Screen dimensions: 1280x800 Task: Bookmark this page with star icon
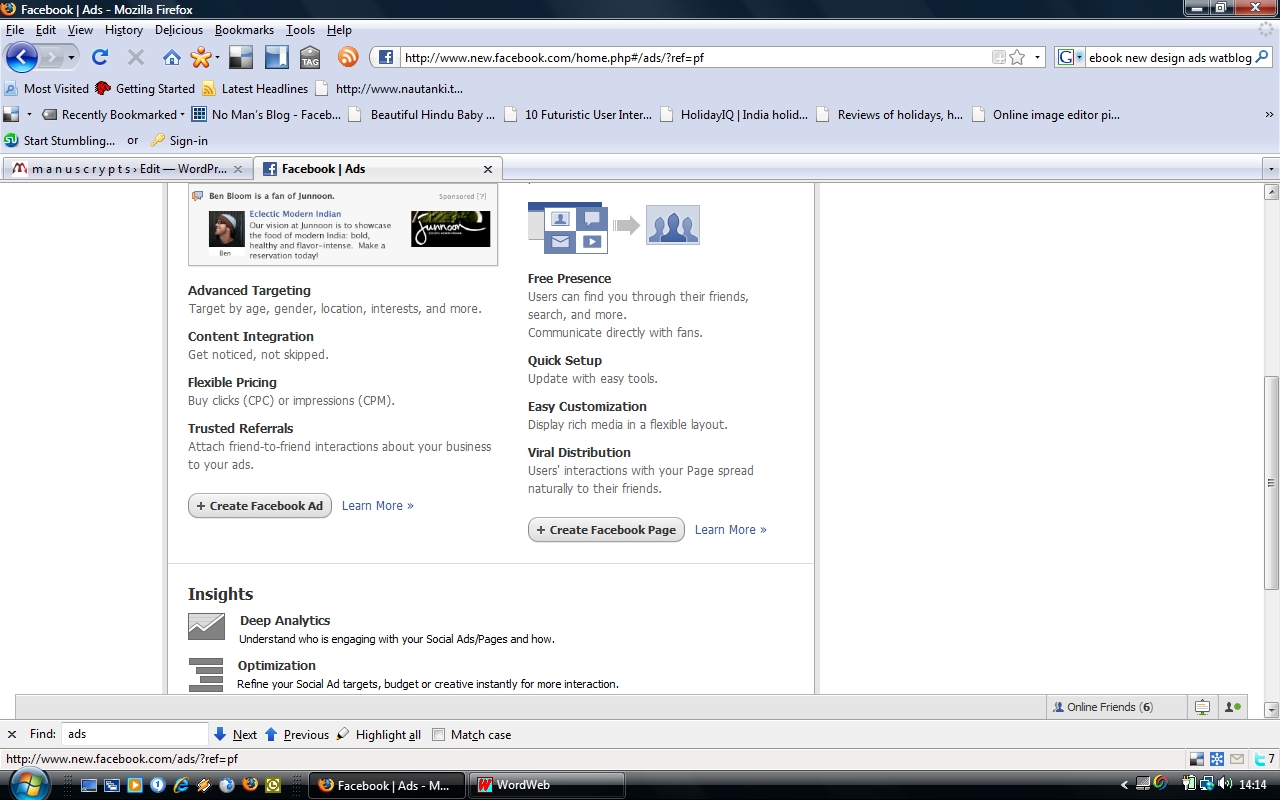pos(1017,57)
